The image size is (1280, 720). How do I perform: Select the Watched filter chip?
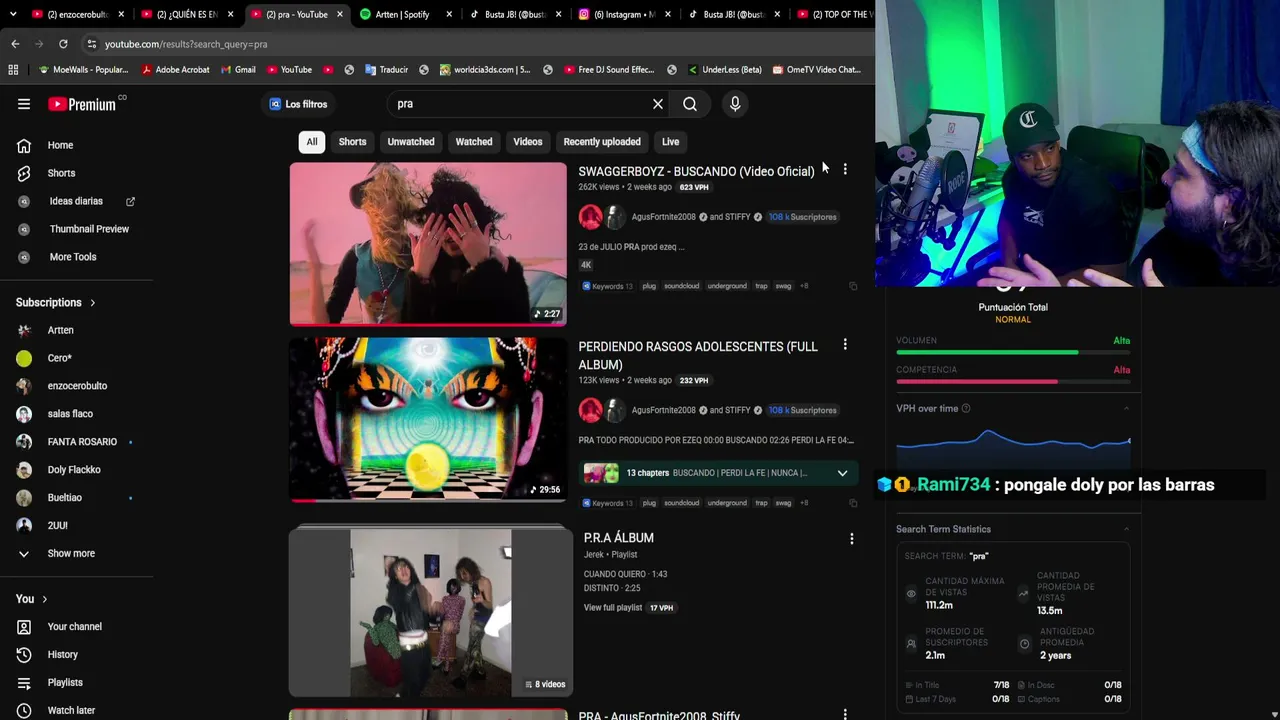(x=474, y=142)
